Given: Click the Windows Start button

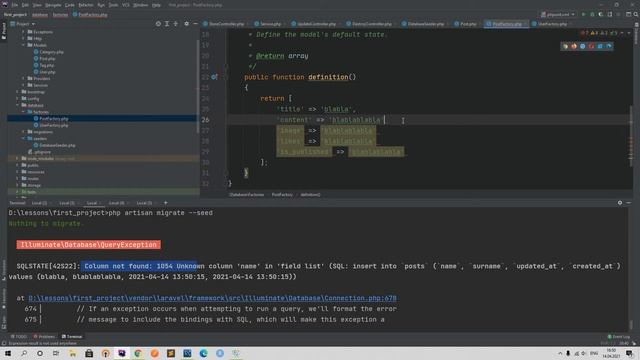Looking at the screenshot, I should click(x=7, y=353).
